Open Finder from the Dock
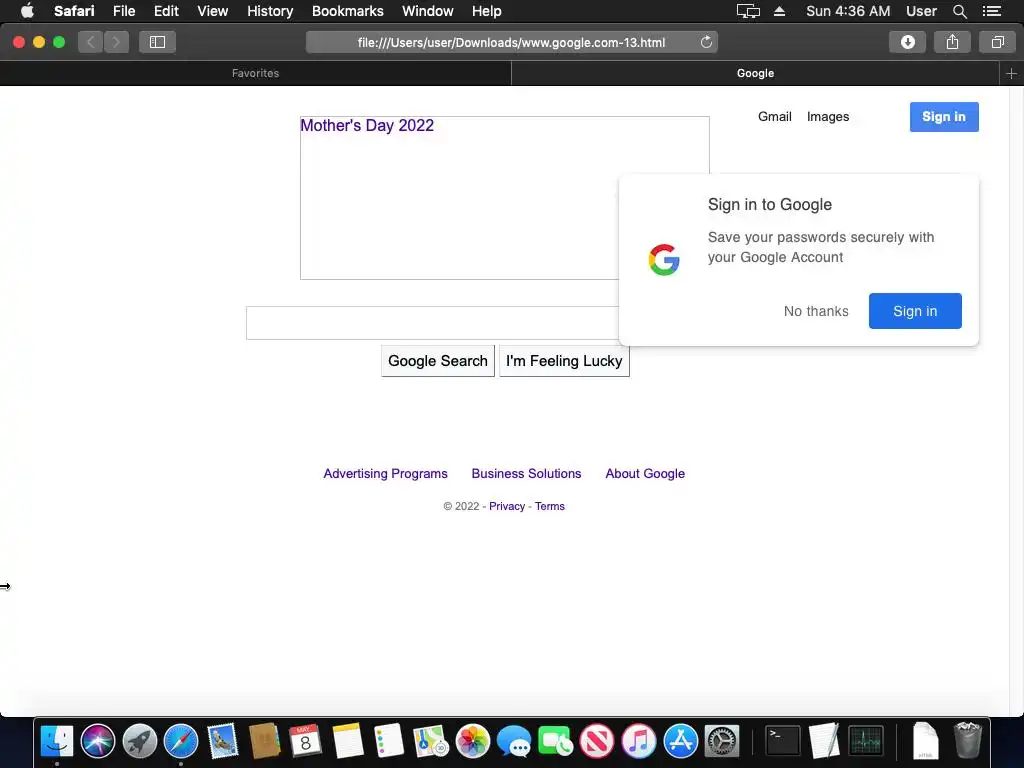 (x=57, y=741)
